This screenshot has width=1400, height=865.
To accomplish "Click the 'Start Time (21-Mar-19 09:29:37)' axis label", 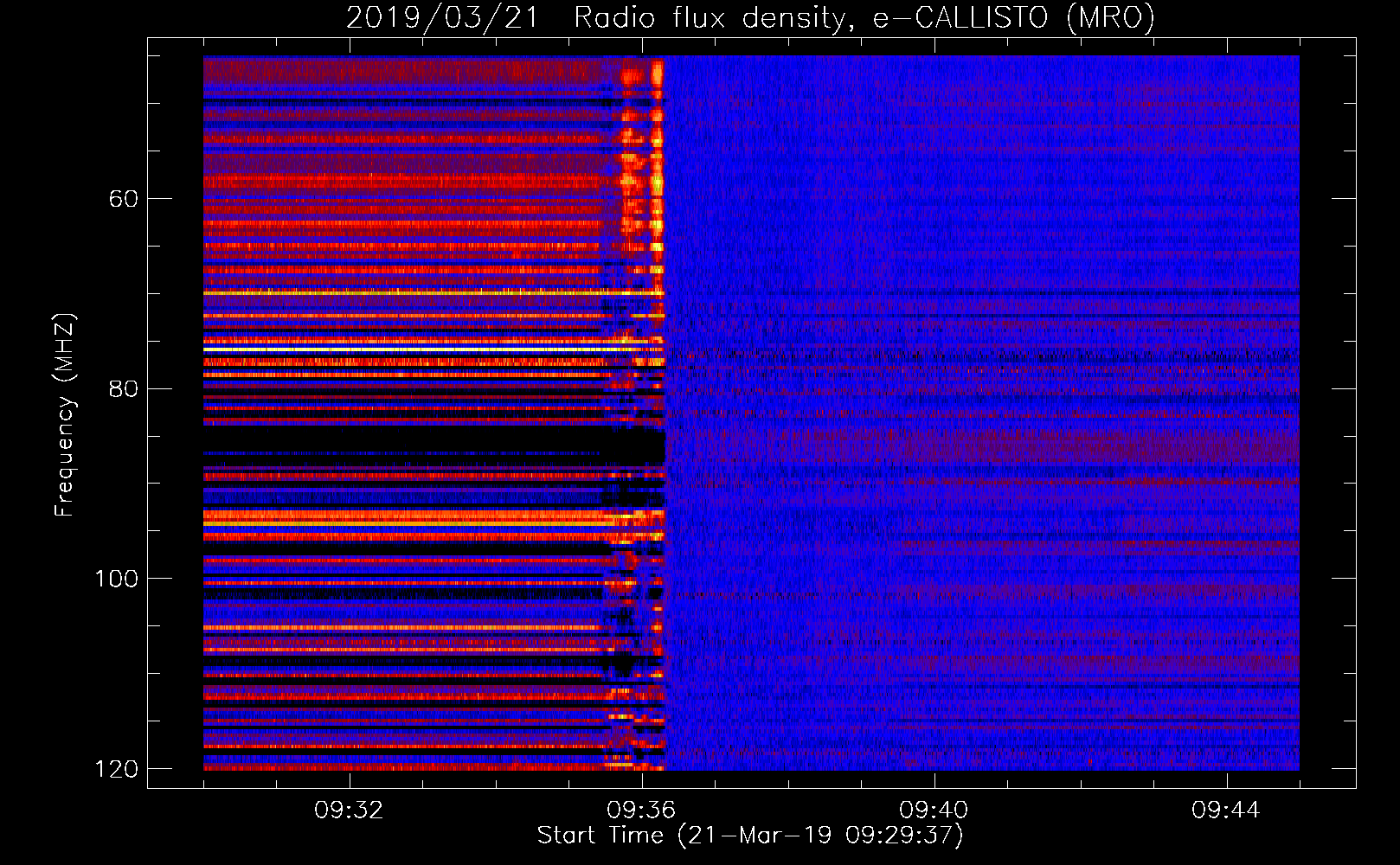I will (x=750, y=836).
